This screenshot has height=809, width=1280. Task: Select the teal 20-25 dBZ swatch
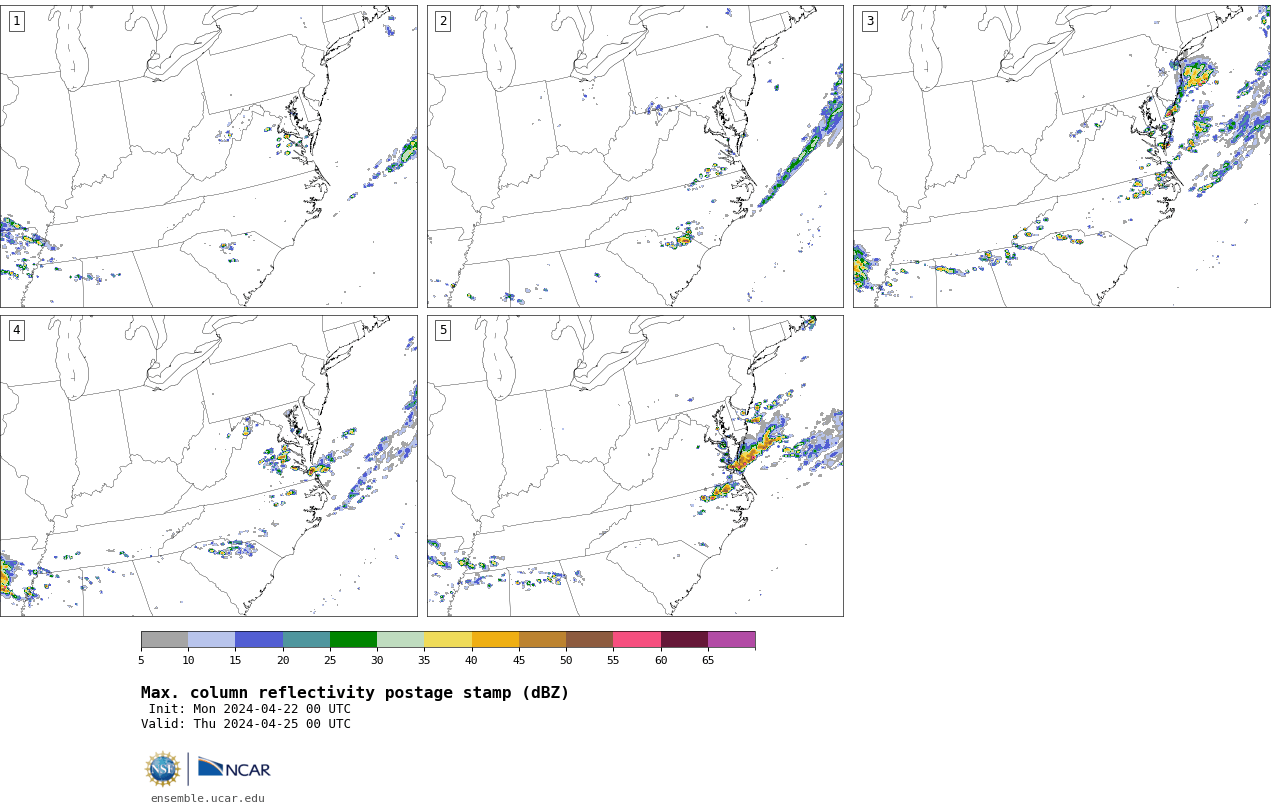(306, 640)
